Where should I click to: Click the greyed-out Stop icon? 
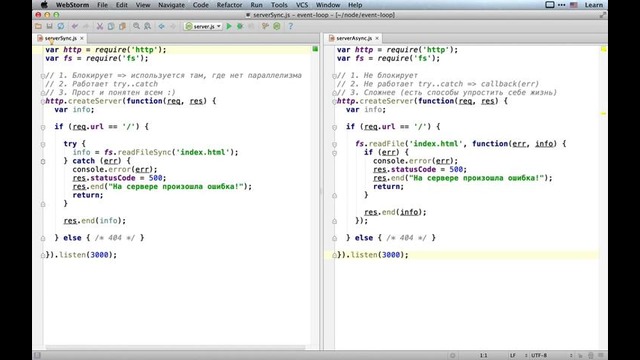click(251, 26)
